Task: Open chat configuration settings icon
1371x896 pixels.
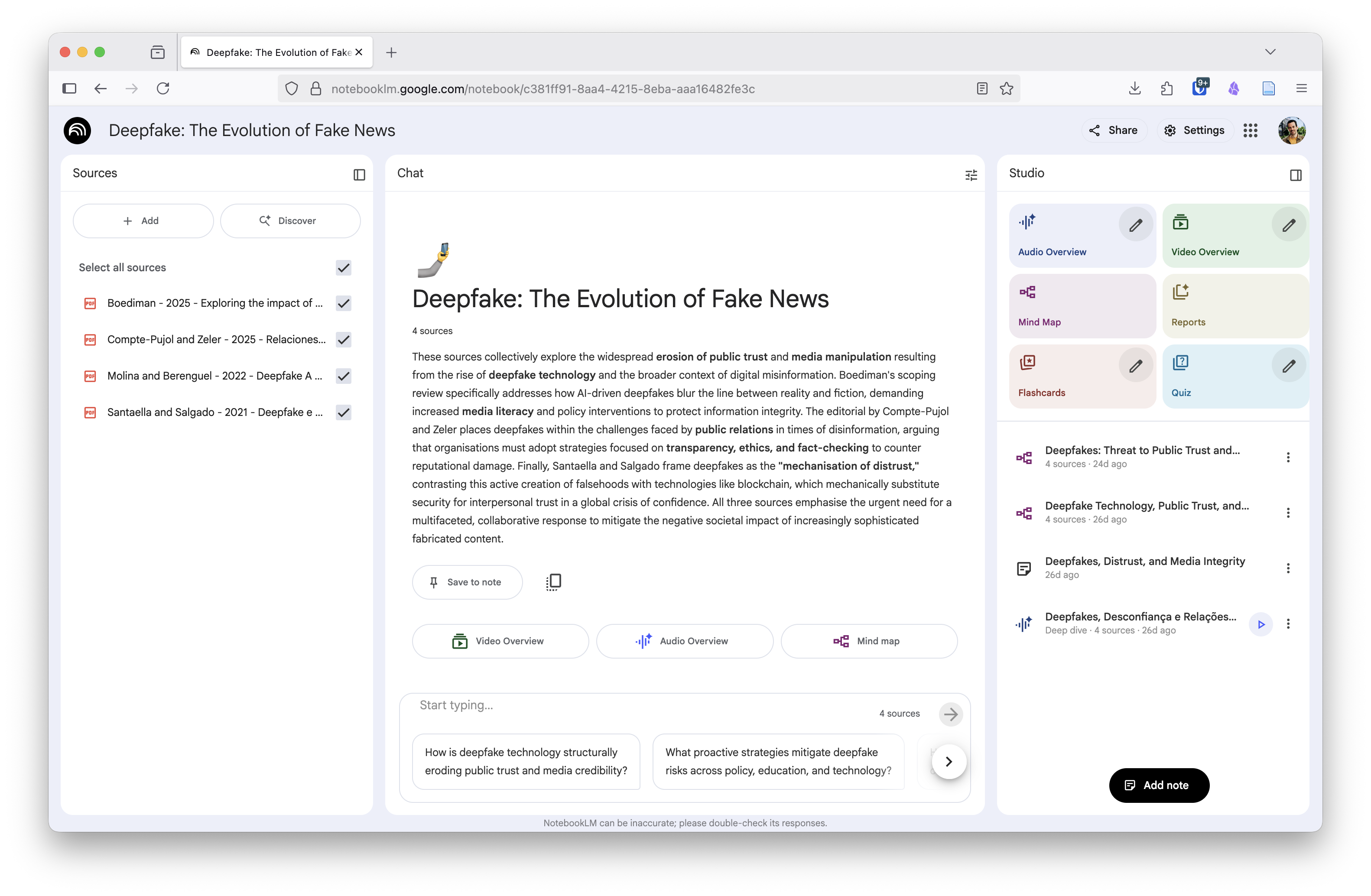Action: pos(971,175)
